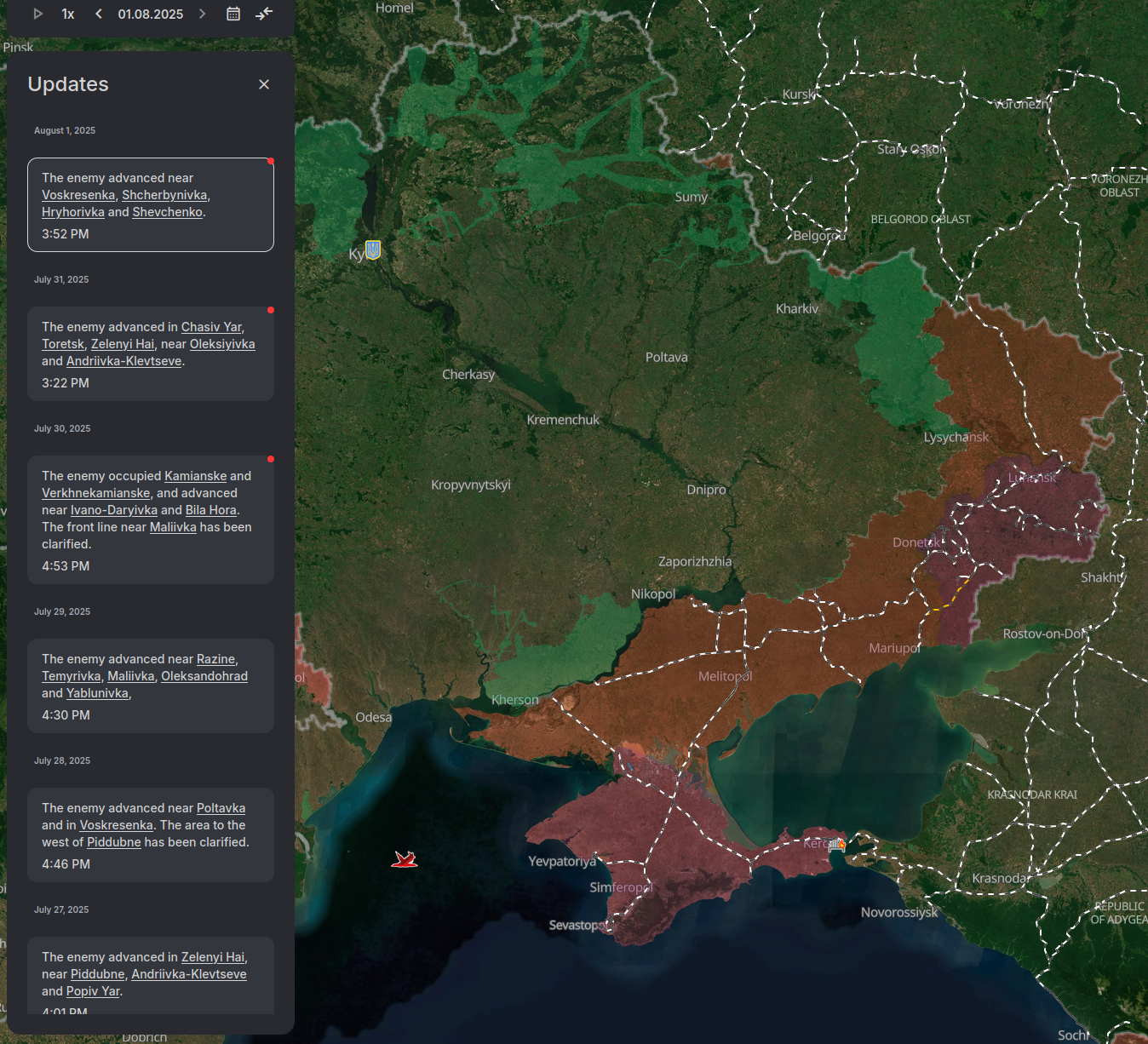Select the August 1 update card timestamp 3:52 PM

click(x=66, y=234)
